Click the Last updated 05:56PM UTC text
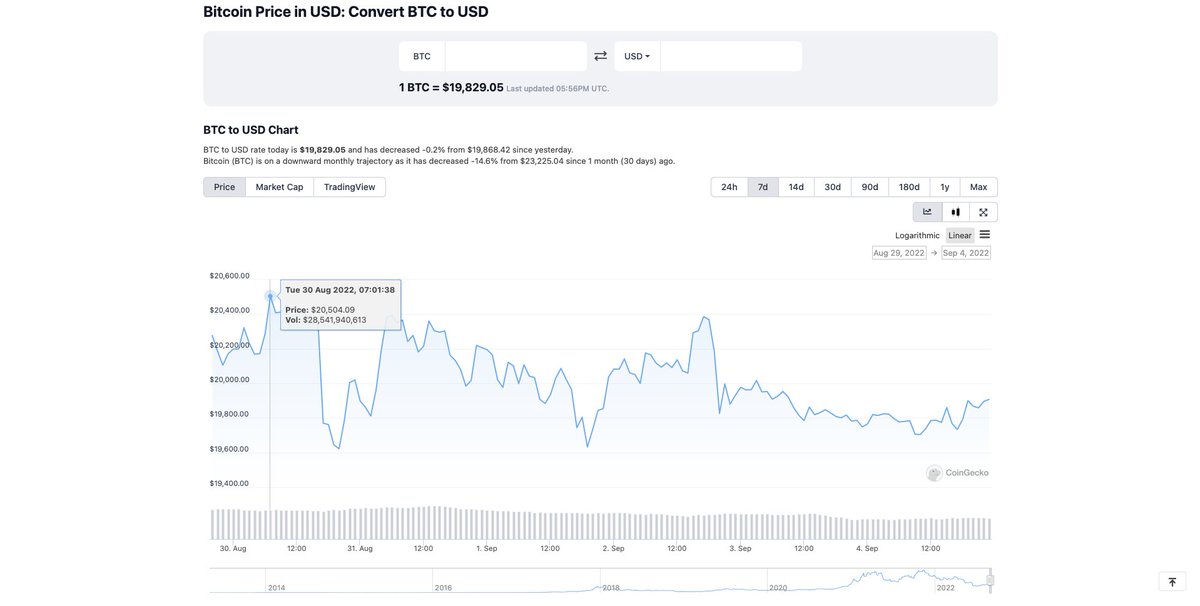This screenshot has height=606, width=1200. [x=558, y=89]
